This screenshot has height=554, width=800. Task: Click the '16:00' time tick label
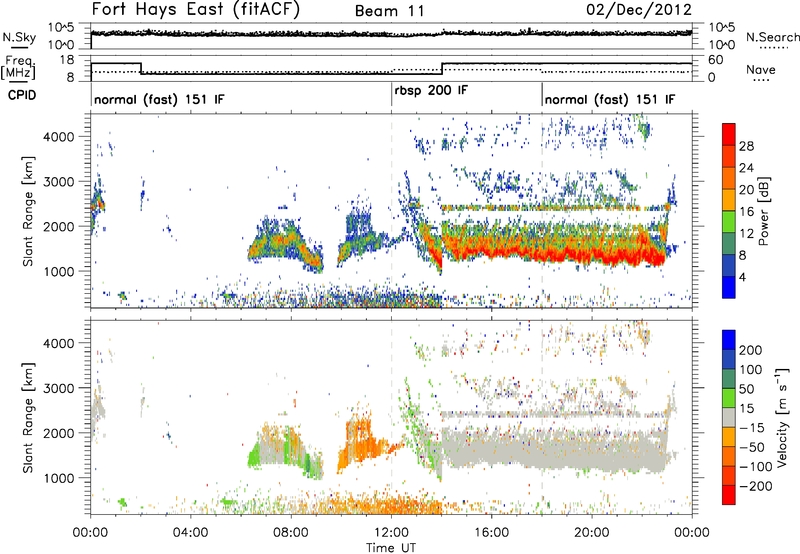pos(491,533)
